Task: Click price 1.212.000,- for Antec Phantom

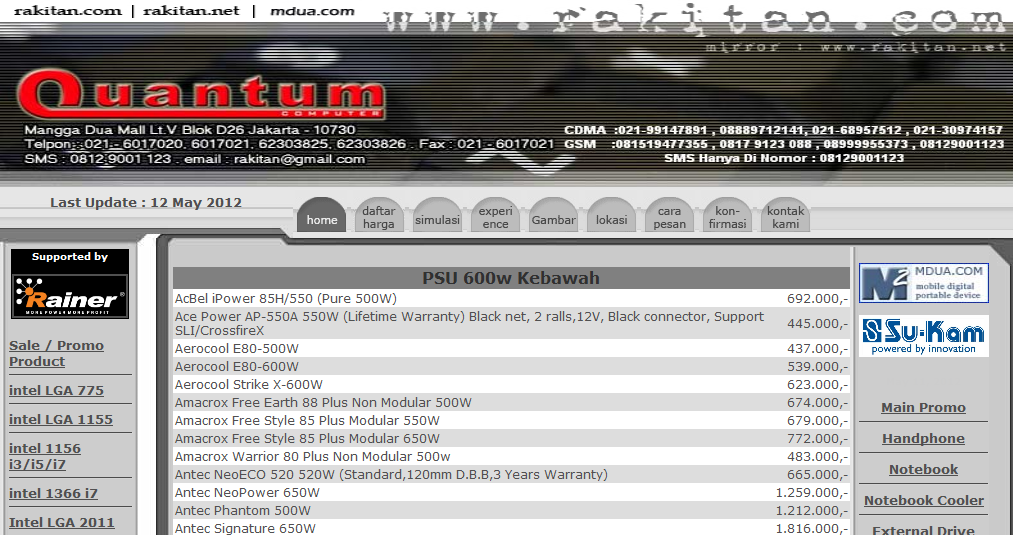Action: (812, 510)
